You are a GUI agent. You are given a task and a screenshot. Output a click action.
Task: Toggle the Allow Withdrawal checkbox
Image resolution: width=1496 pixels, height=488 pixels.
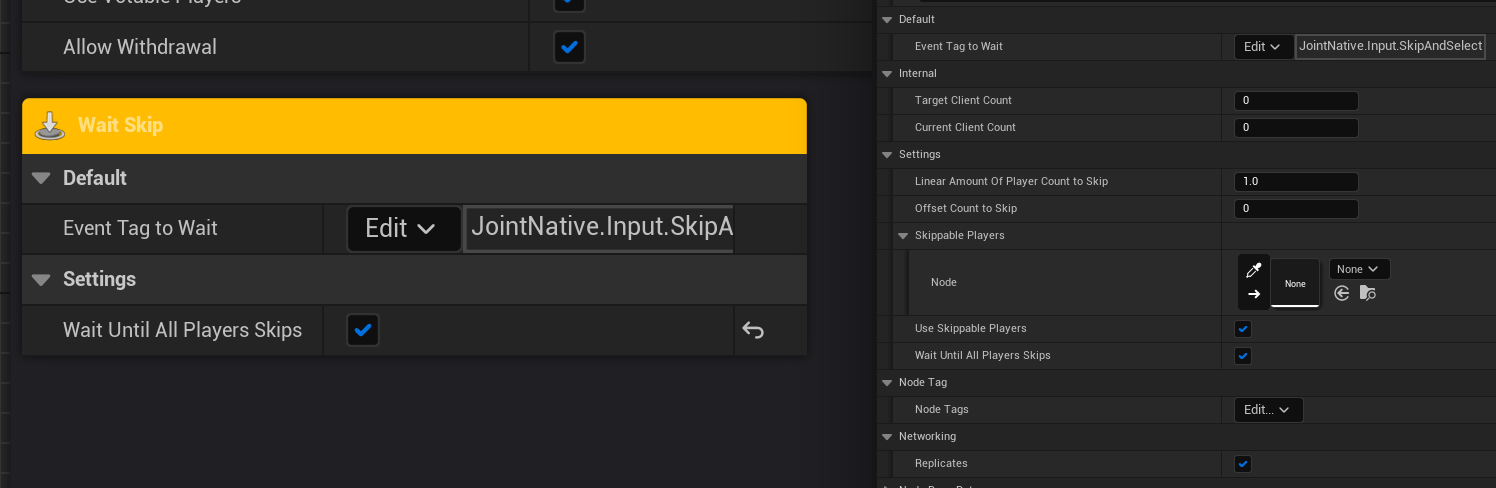(x=569, y=47)
